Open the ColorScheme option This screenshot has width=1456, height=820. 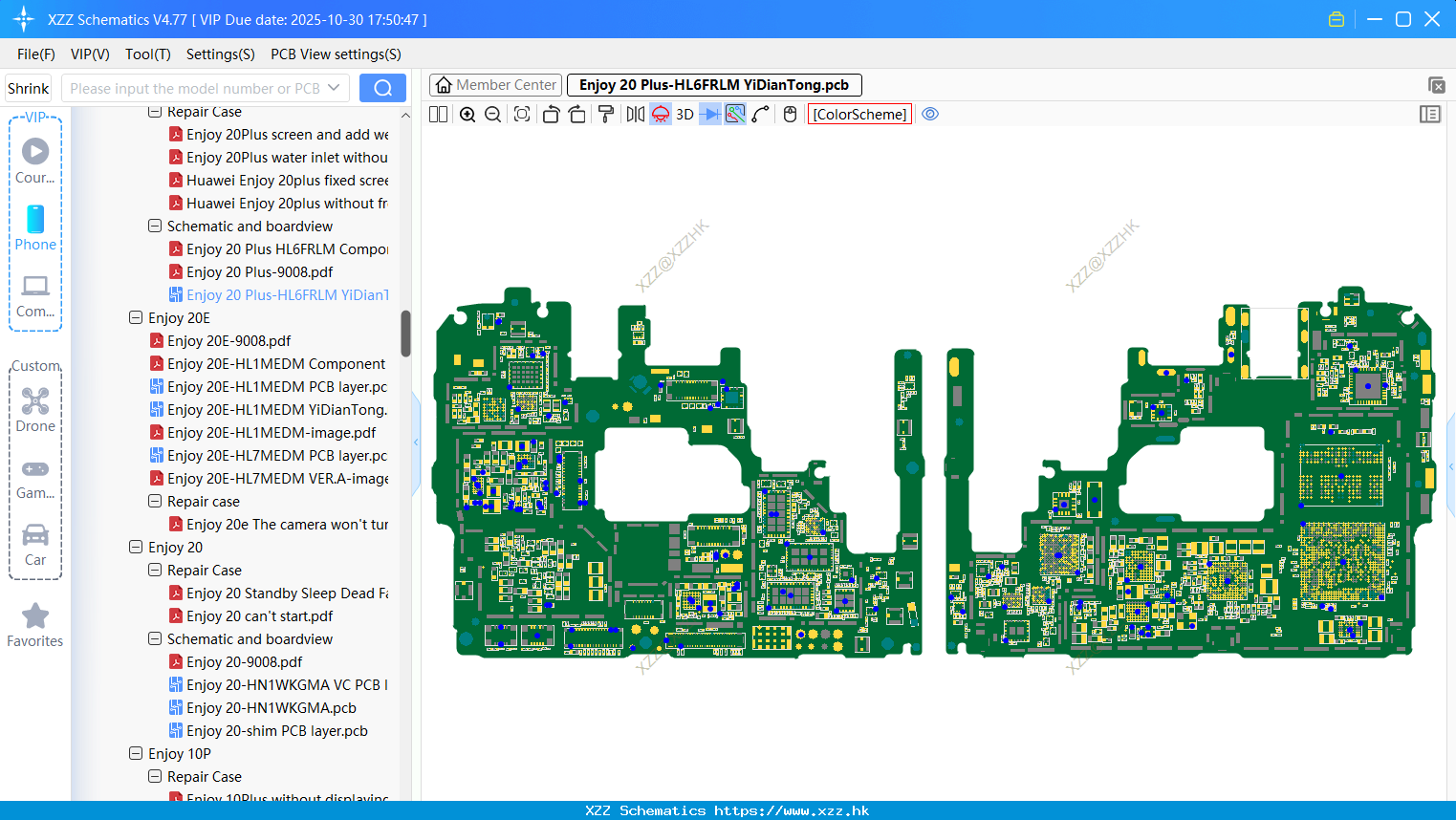point(860,114)
